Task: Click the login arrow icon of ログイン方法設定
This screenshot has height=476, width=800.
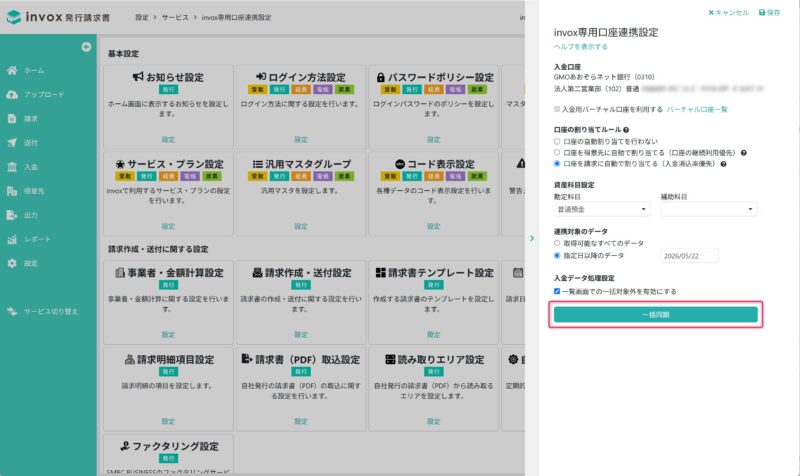Action: click(261, 77)
